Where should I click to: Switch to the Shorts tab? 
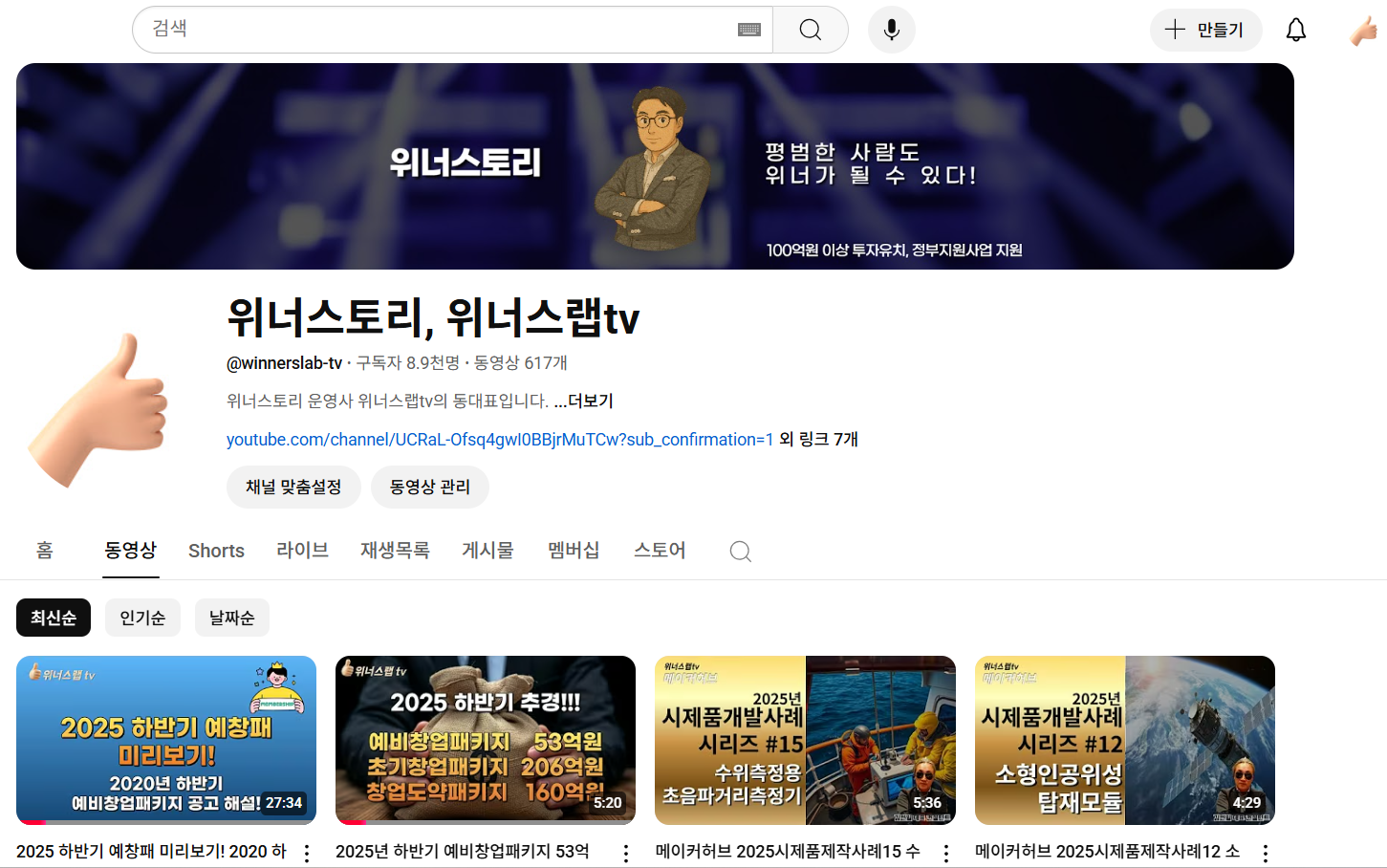[216, 551]
